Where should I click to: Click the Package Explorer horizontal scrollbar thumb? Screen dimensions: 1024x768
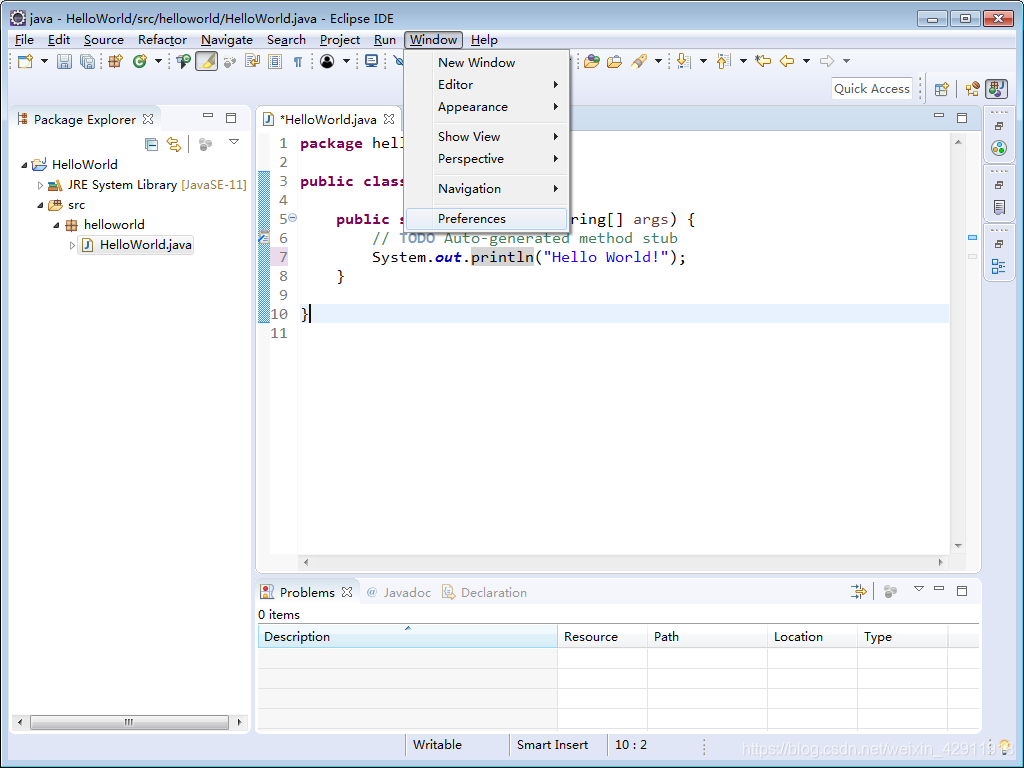(129, 722)
